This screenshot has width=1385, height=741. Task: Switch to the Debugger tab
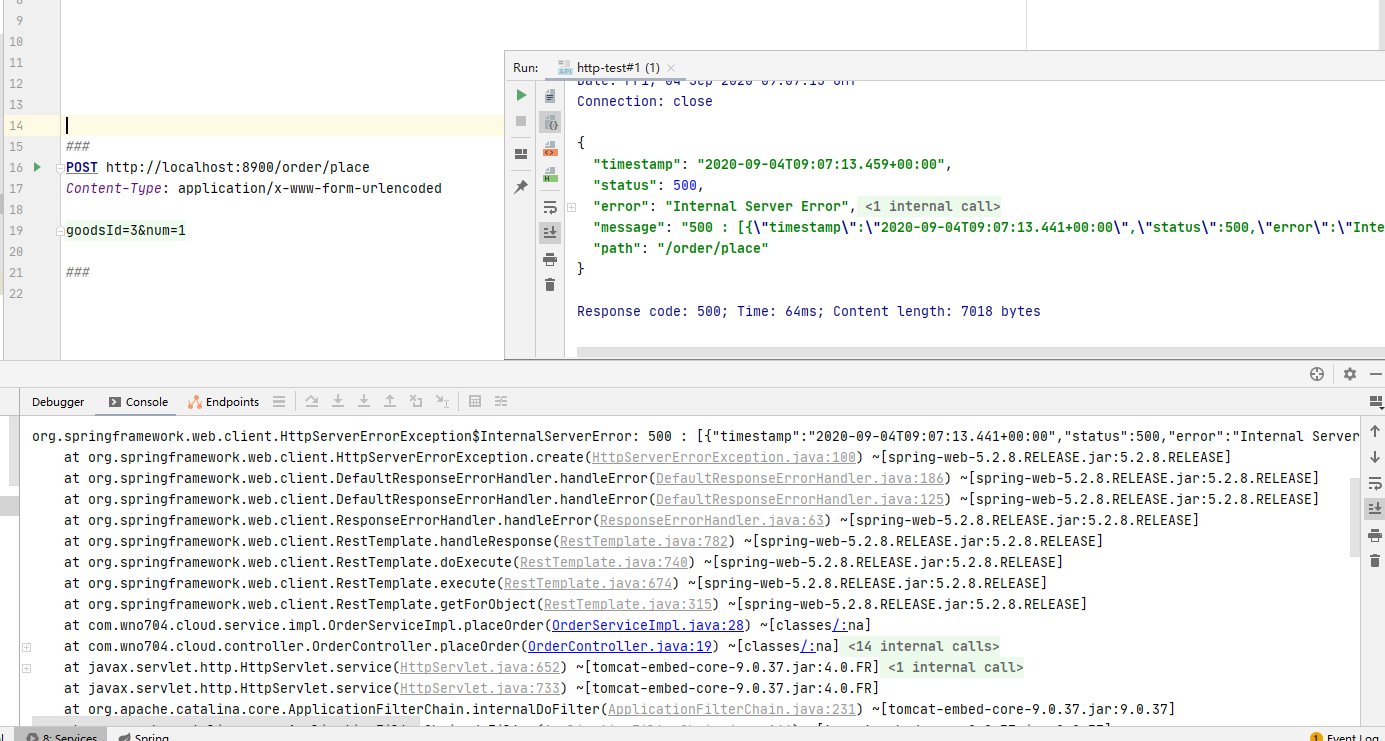(58, 402)
